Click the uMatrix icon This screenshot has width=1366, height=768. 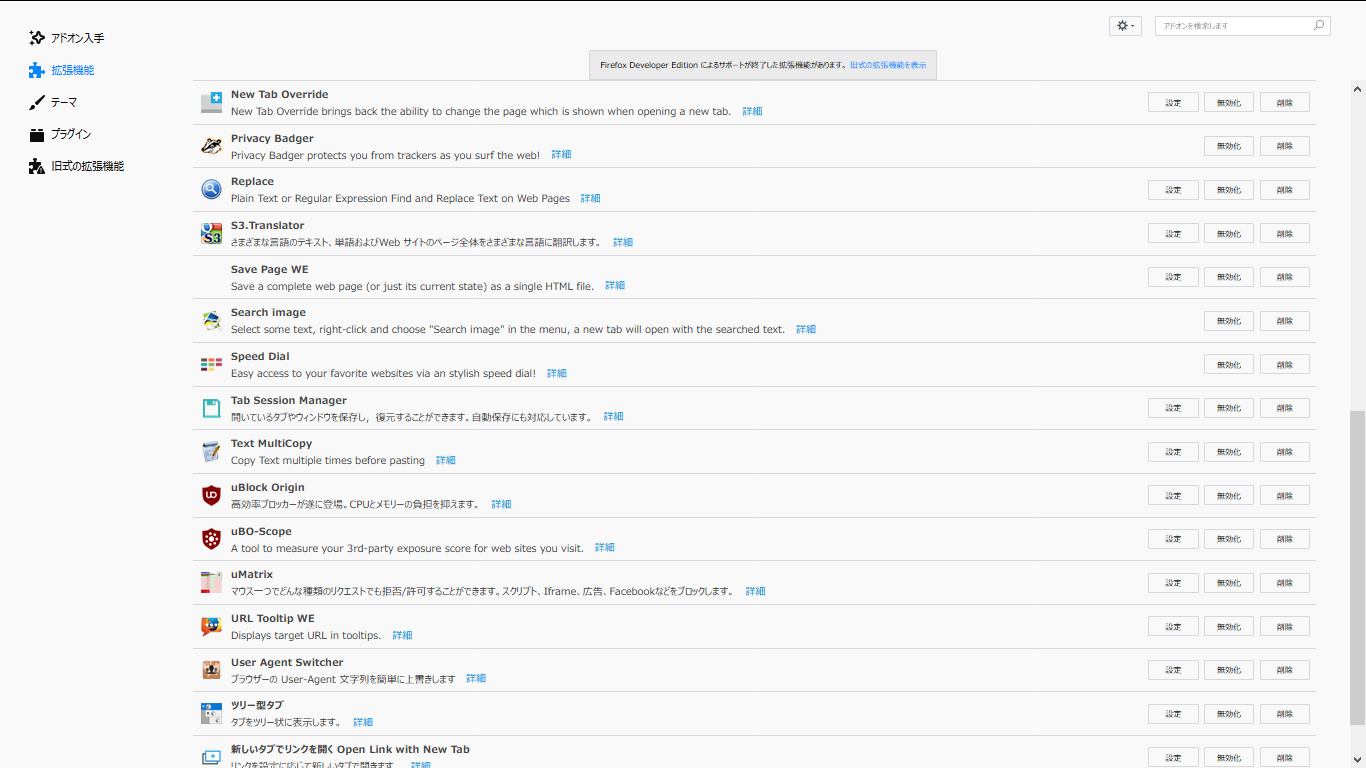pyautogui.click(x=211, y=582)
